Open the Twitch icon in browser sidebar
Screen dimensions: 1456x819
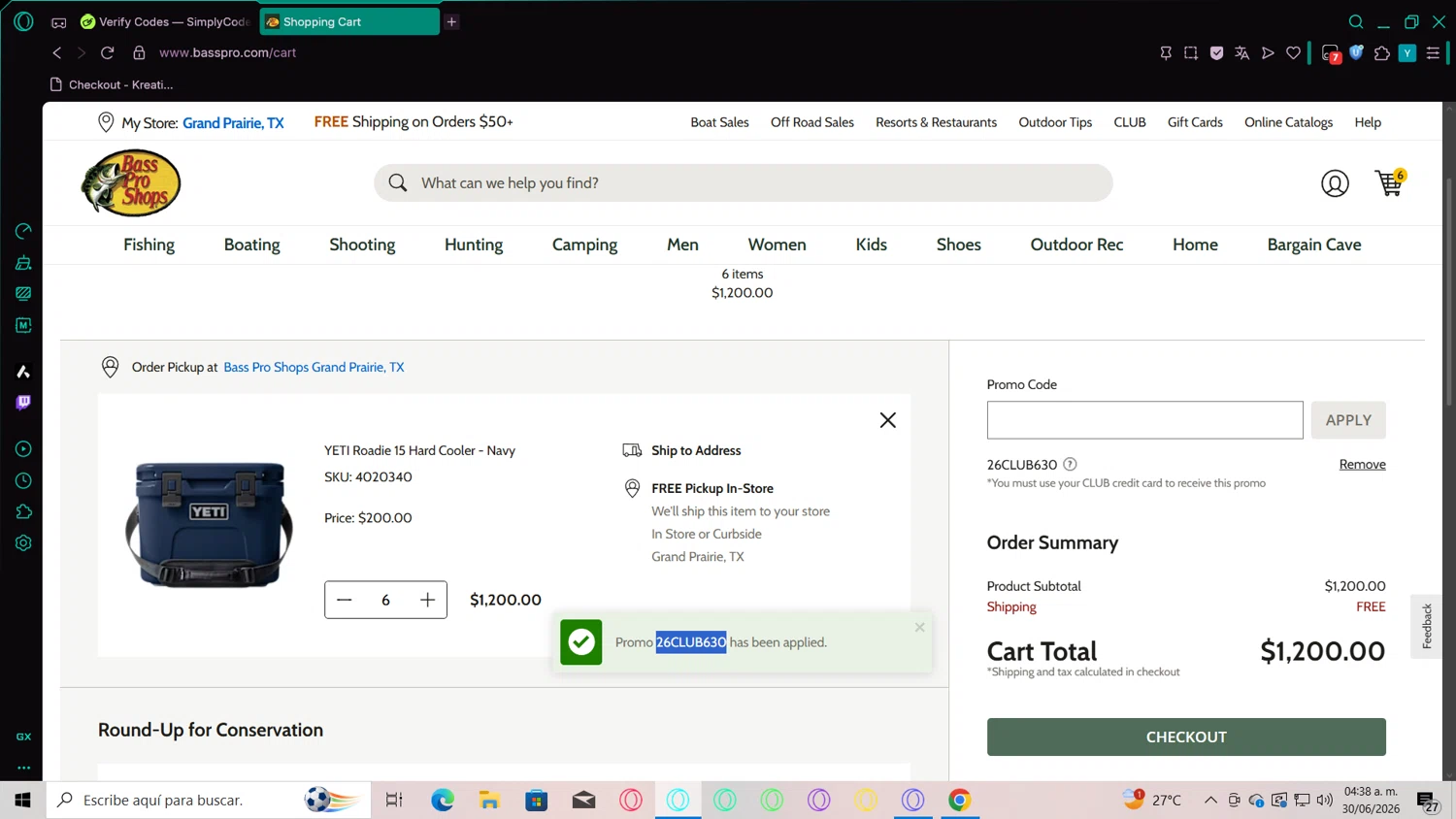(23, 403)
